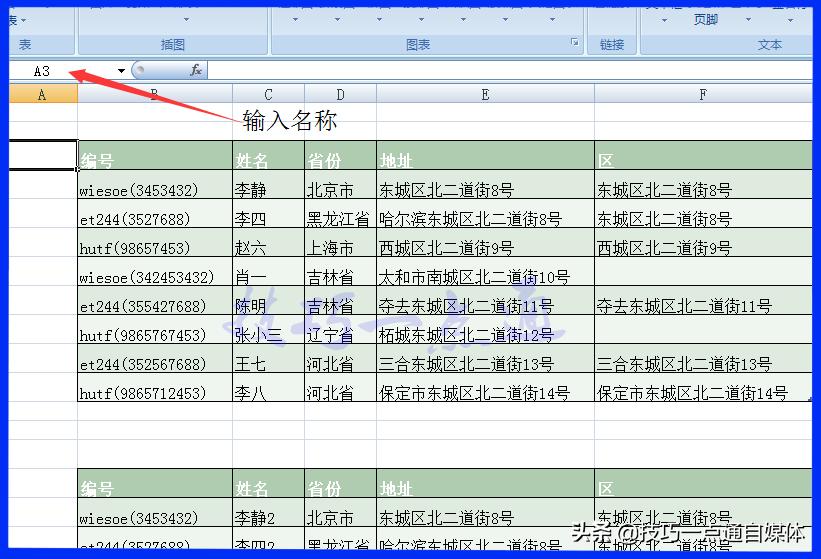Select the 吉林省 cell in the 陈明 row
This screenshot has width=821, height=559.
tap(340, 300)
